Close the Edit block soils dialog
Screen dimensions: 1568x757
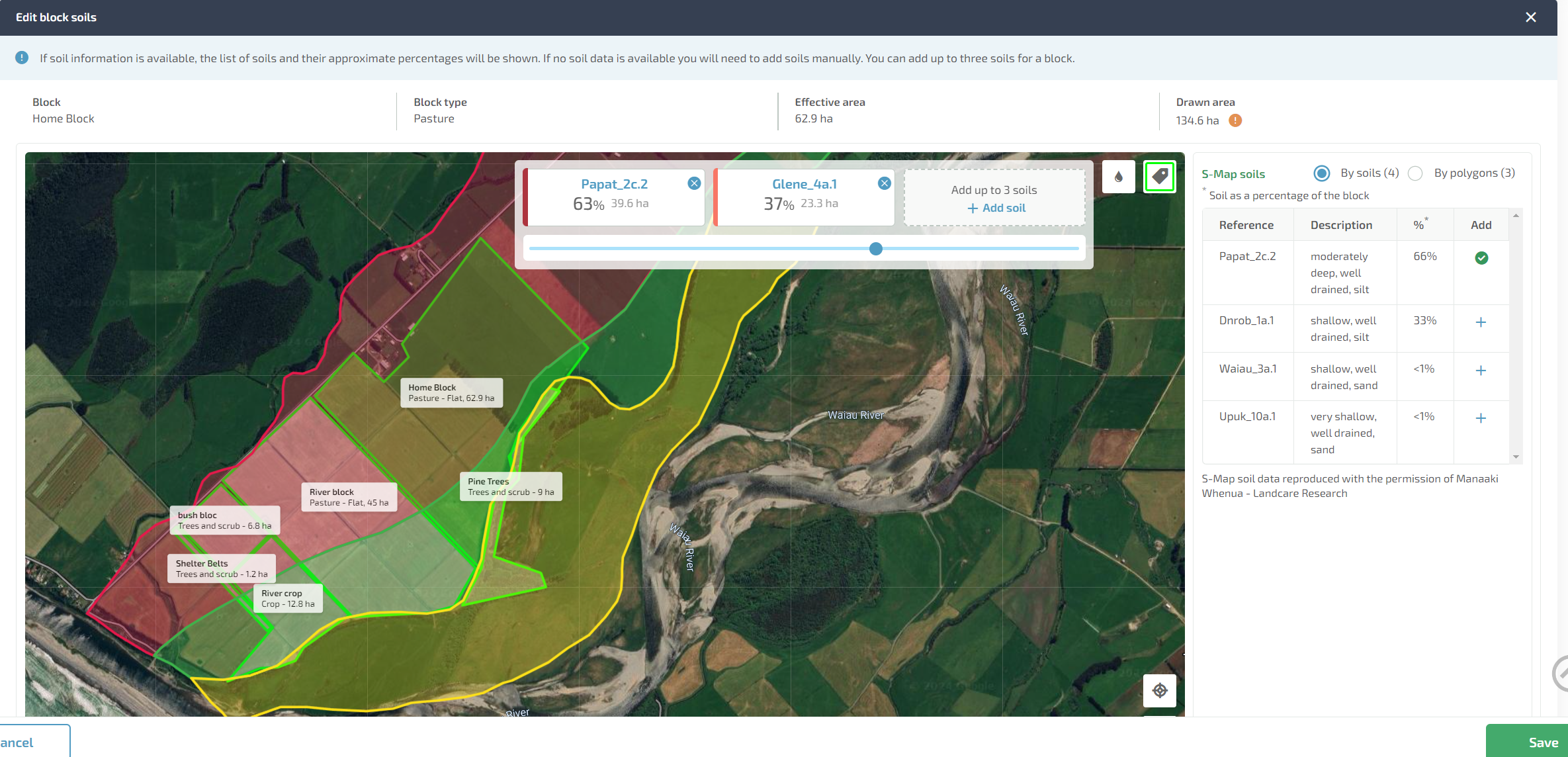click(1531, 17)
